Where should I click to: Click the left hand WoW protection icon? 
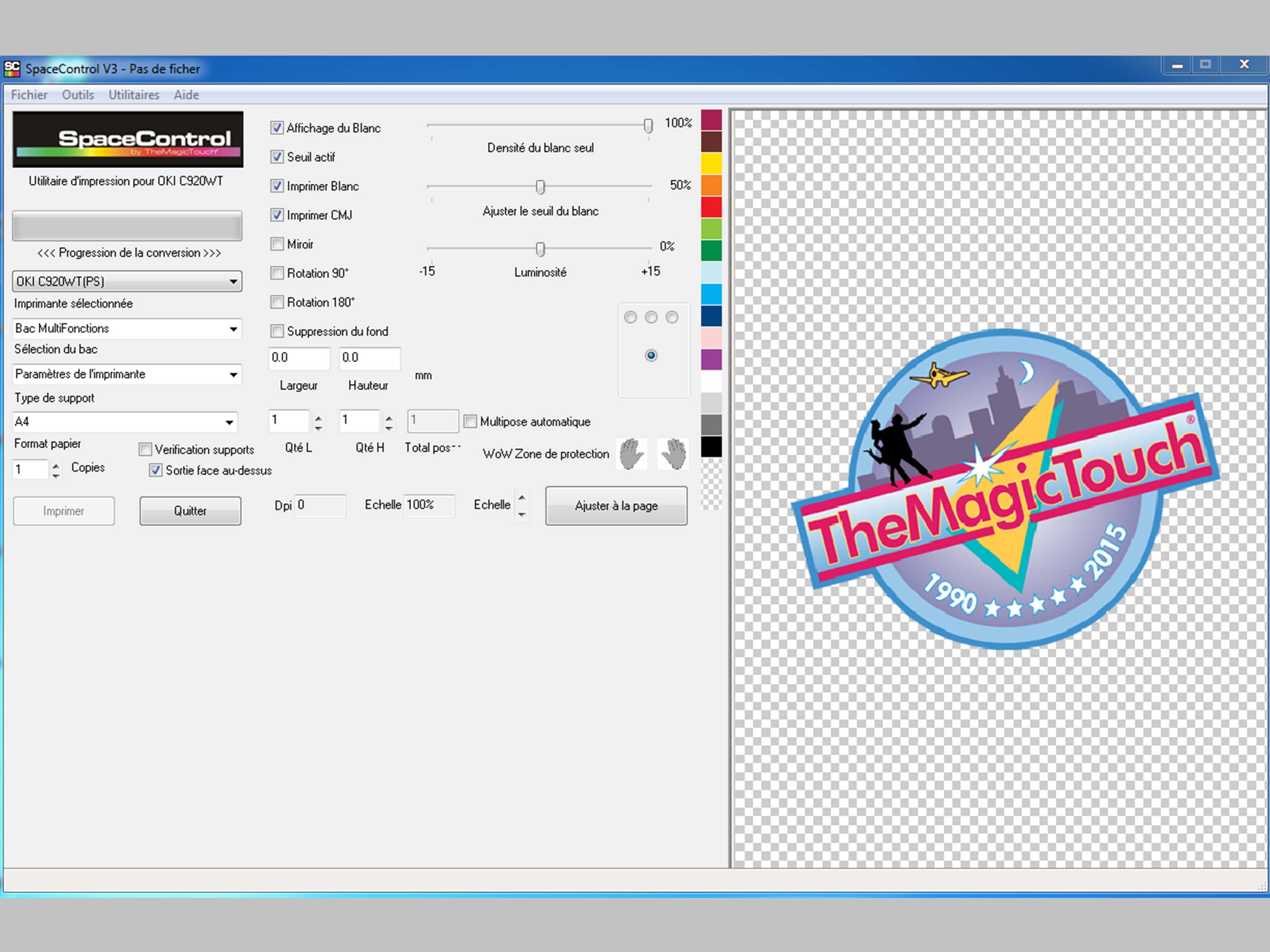click(x=631, y=453)
